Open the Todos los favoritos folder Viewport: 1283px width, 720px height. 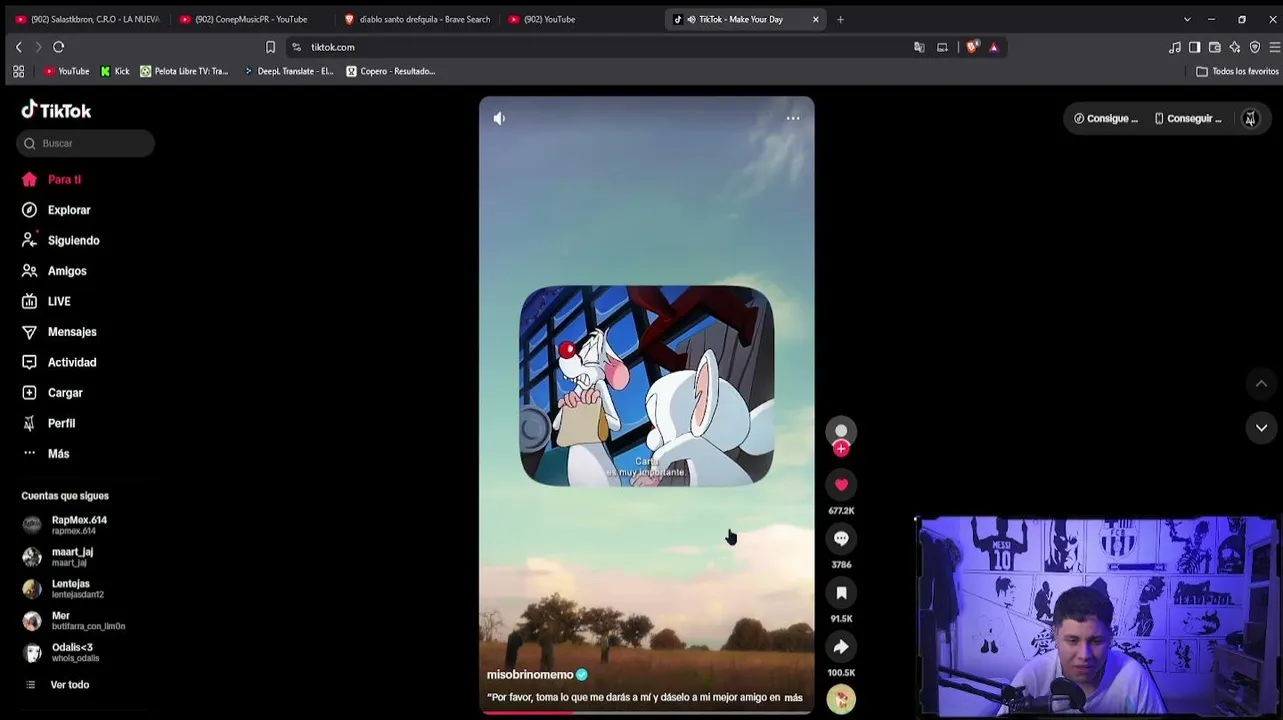(x=1238, y=71)
